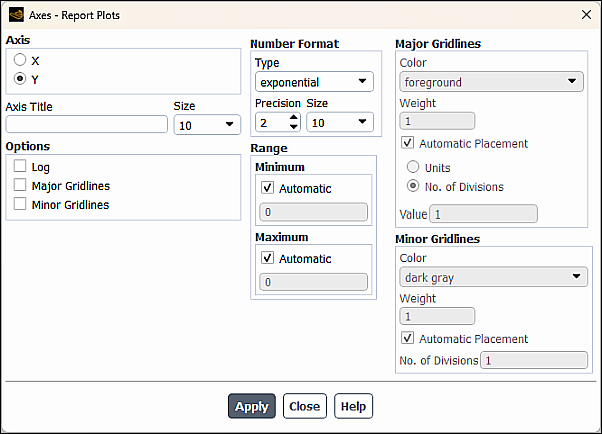The image size is (602, 434).
Task: Open the Number Format Size dropdown
Action: click(339, 122)
